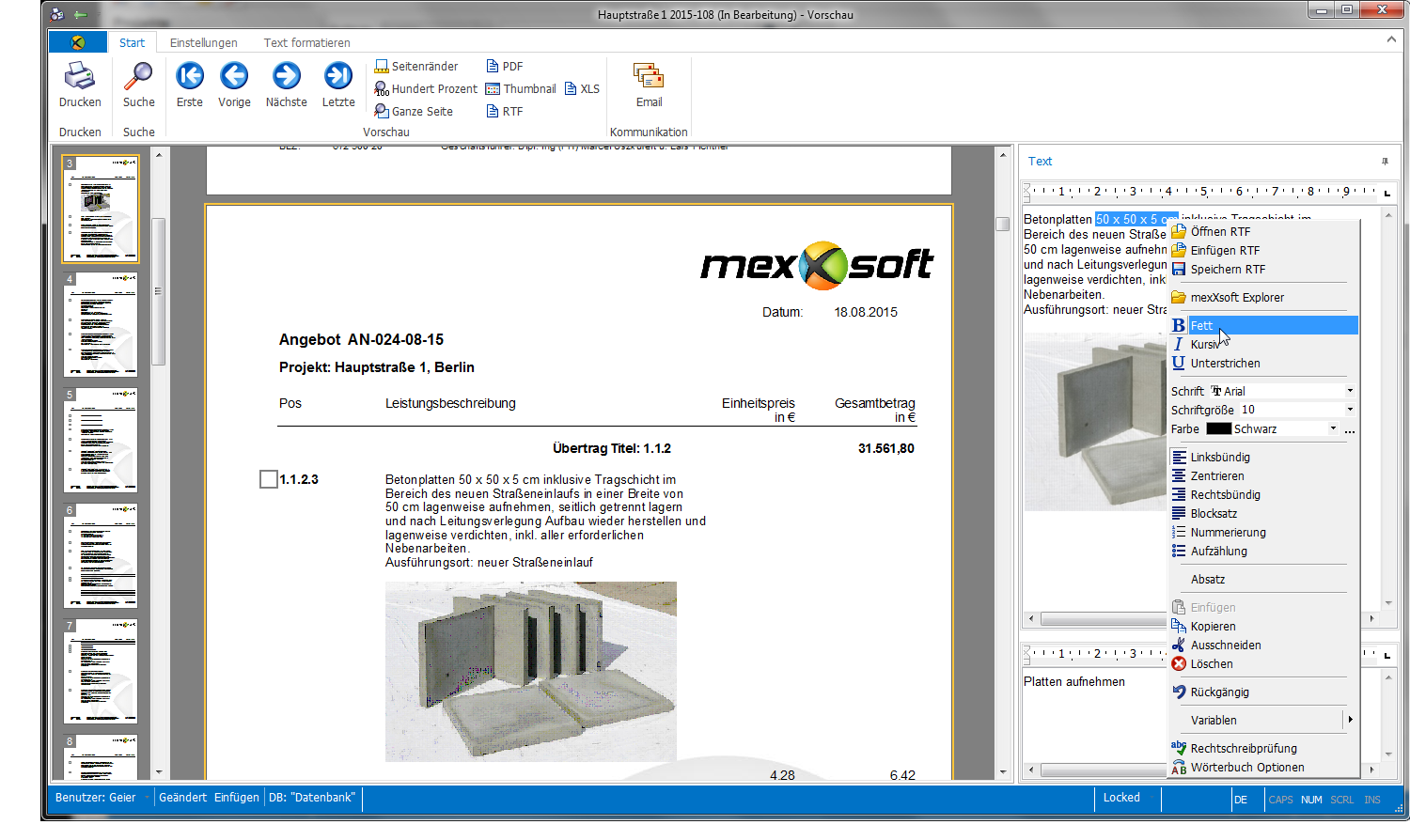Expand the Variablen submenu
1410x840 pixels.
point(1263,721)
